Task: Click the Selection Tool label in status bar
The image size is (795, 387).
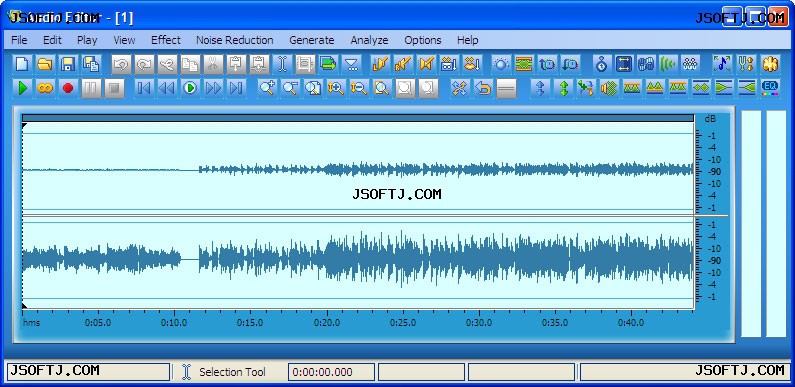Action: 232,372
